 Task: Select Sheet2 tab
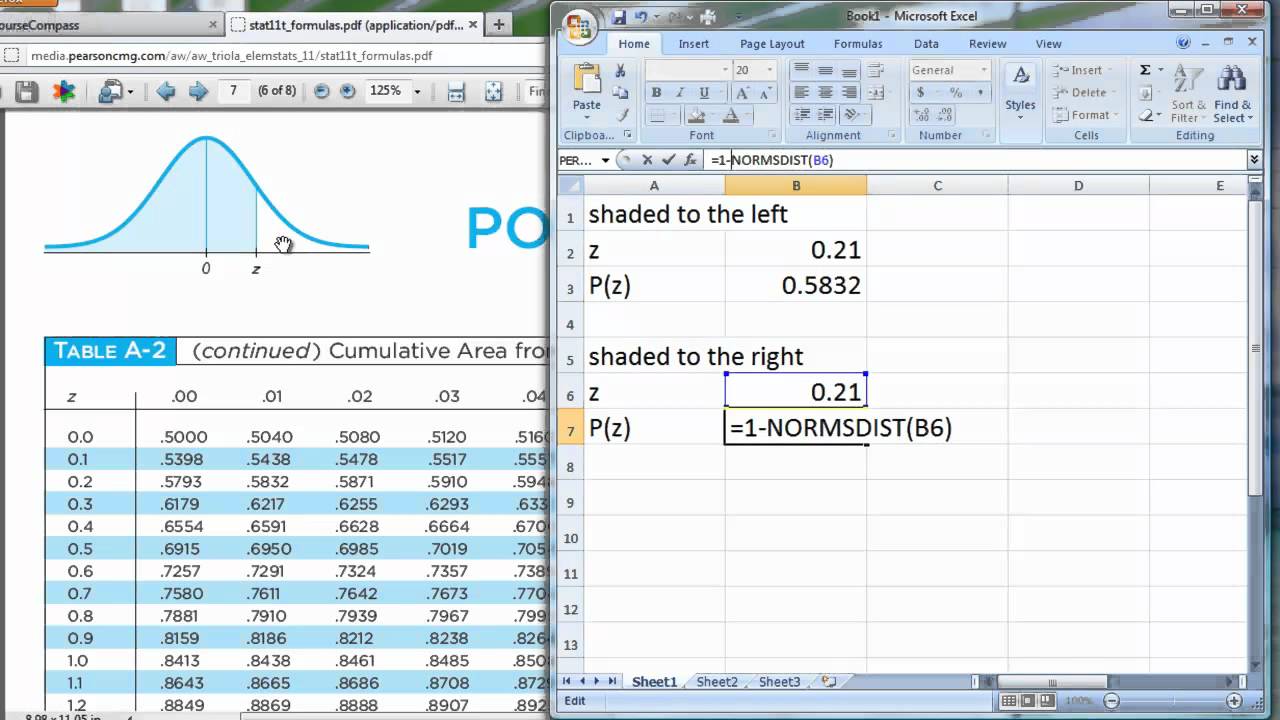(717, 682)
